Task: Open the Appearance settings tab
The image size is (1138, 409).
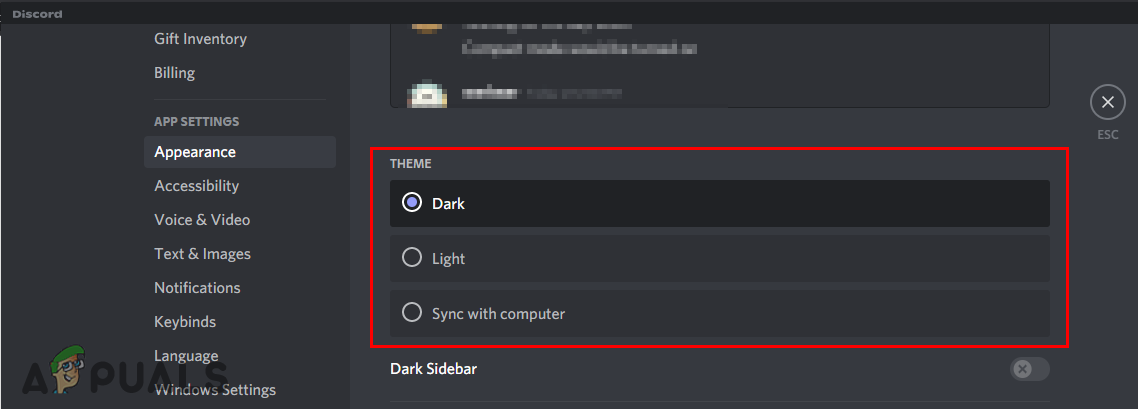Action: tap(195, 152)
